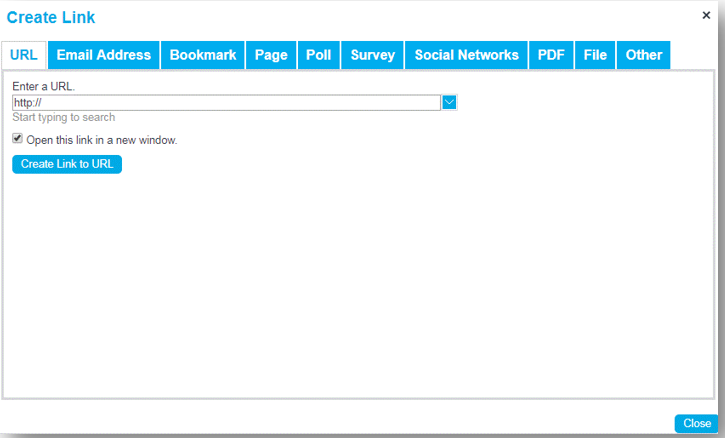Select the URL tab
This screenshot has height=438, width=725.
(24, 55)
